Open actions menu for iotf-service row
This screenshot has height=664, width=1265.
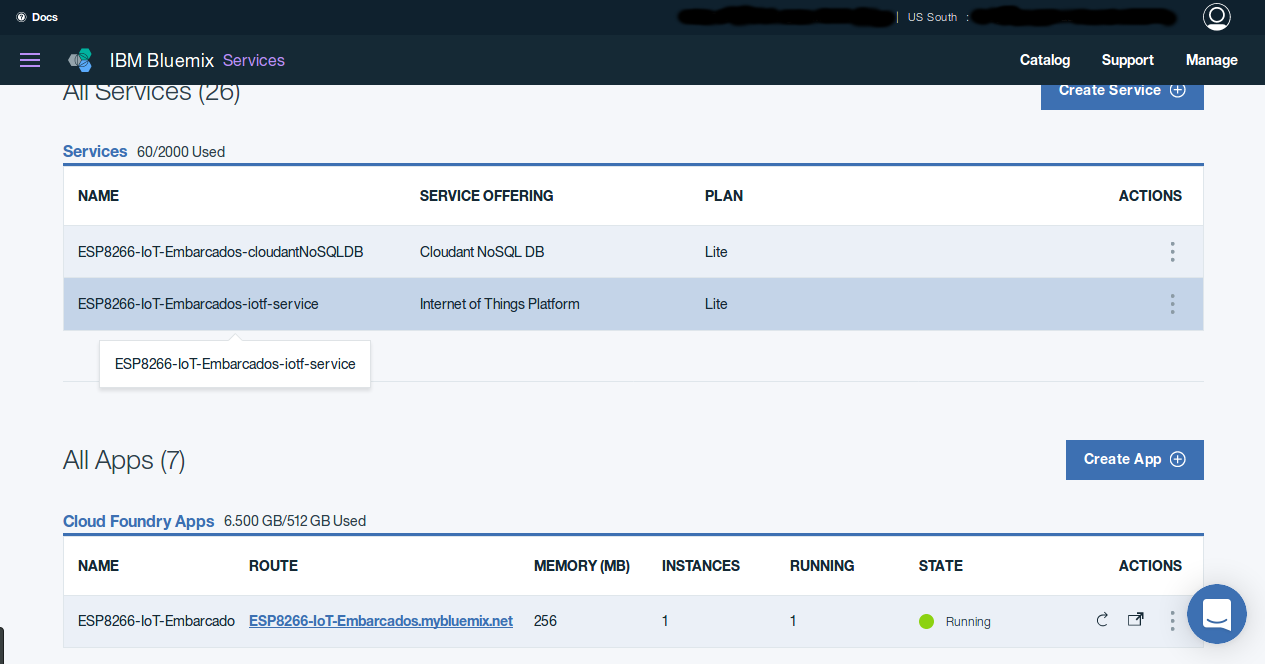(x=1172, y=304)
